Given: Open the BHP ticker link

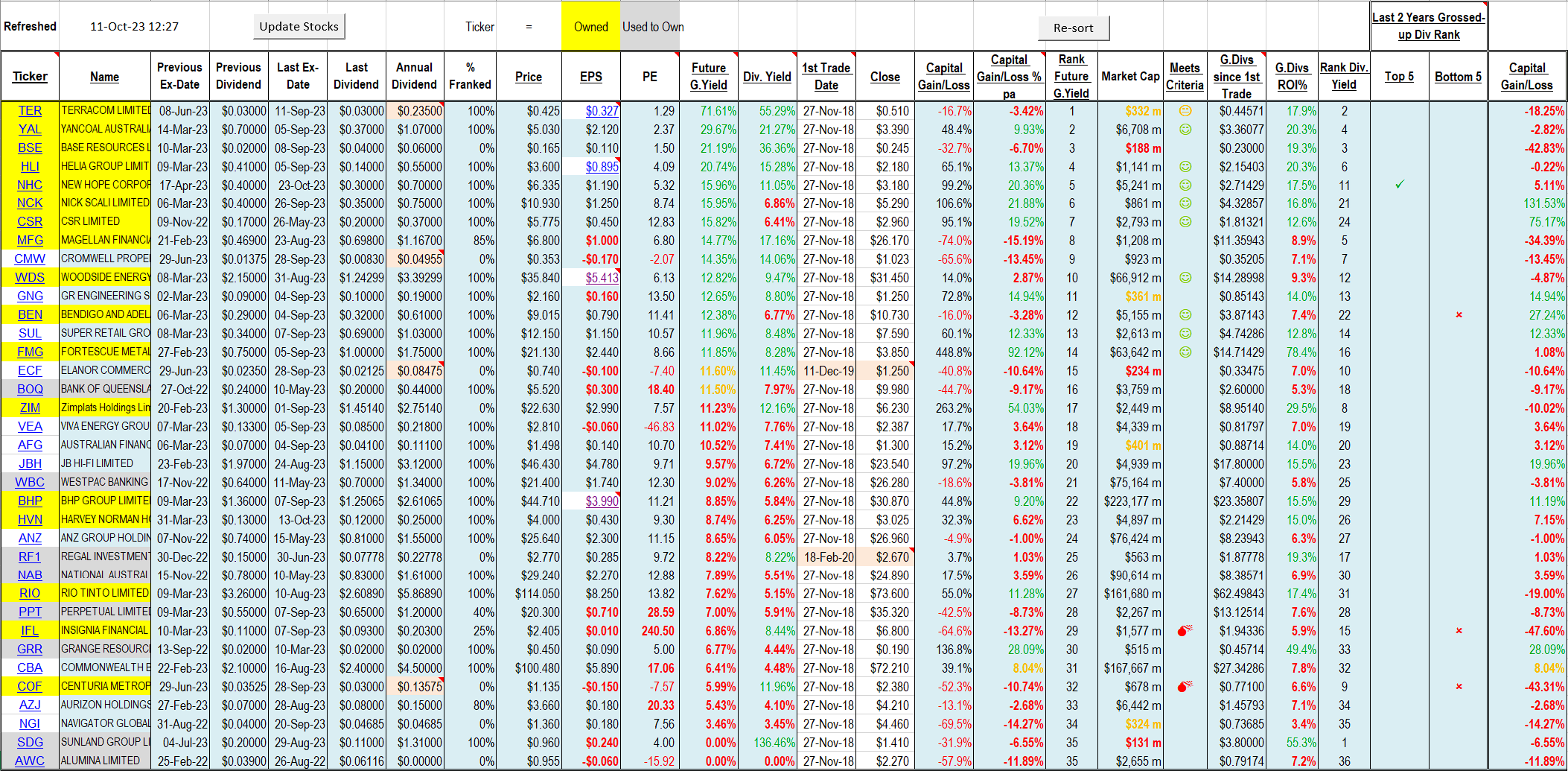Looking at the screenshot, I should 30,501.
